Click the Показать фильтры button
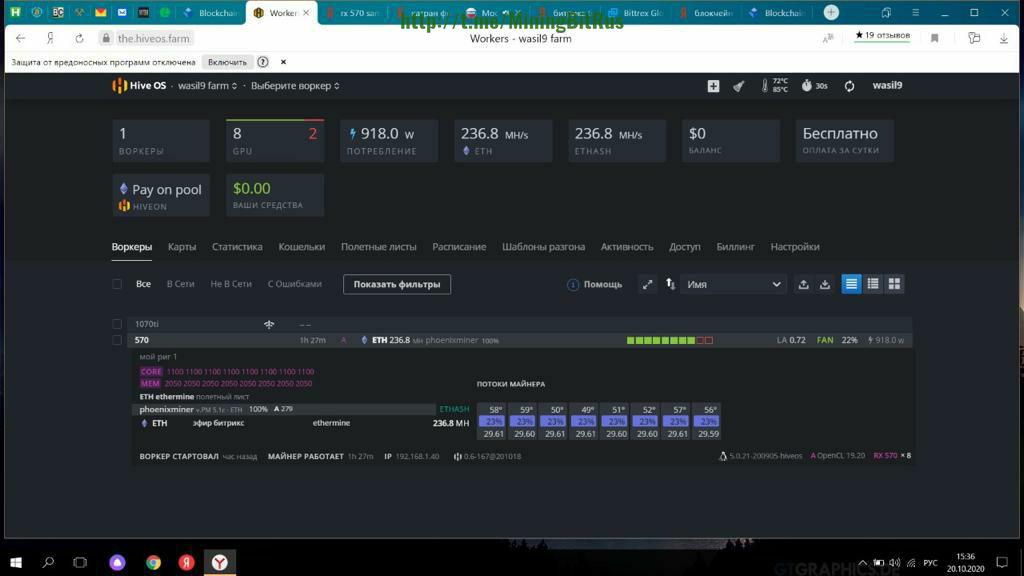 click(397, 284)
